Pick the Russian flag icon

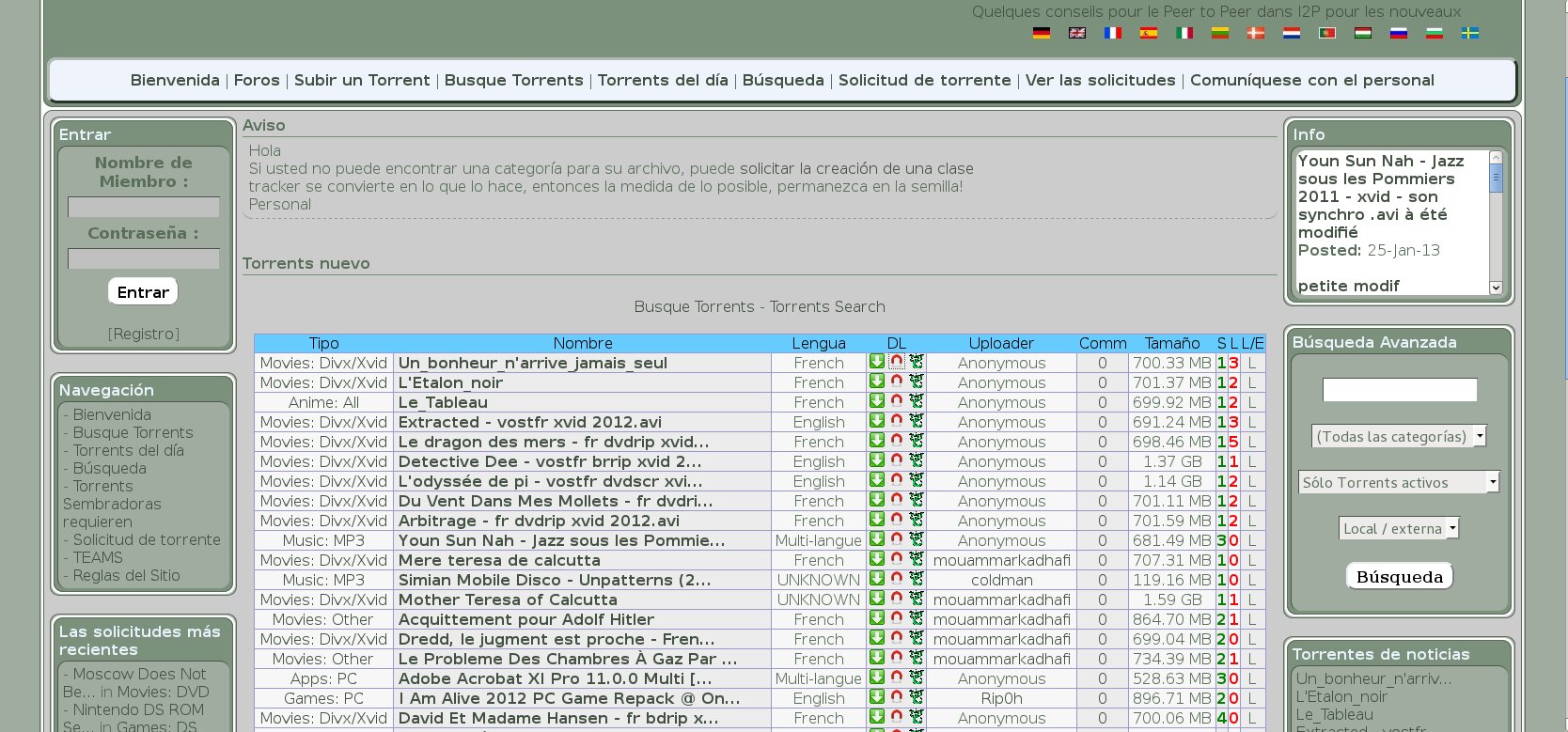pos(1399,33)
